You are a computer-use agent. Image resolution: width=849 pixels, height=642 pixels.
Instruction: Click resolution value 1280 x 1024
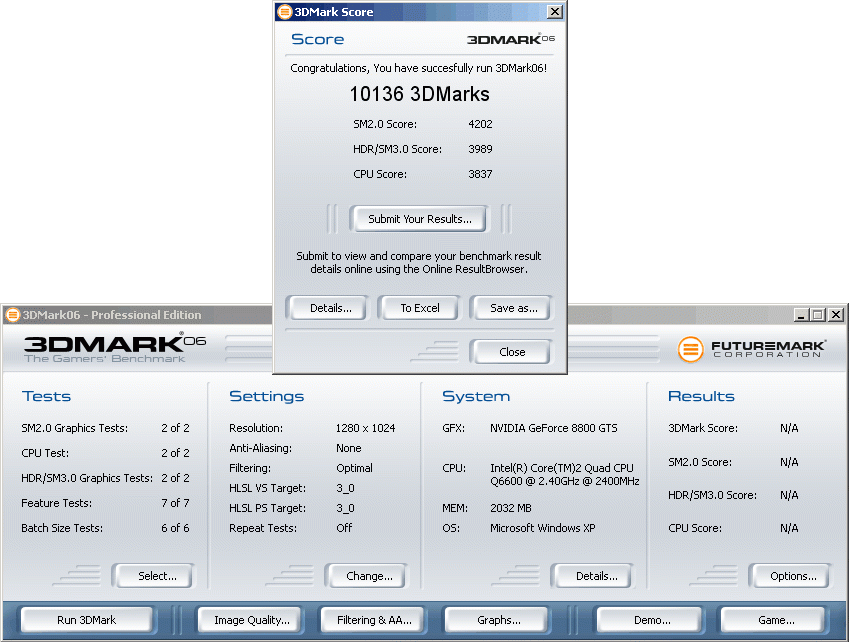click(365, 428)
